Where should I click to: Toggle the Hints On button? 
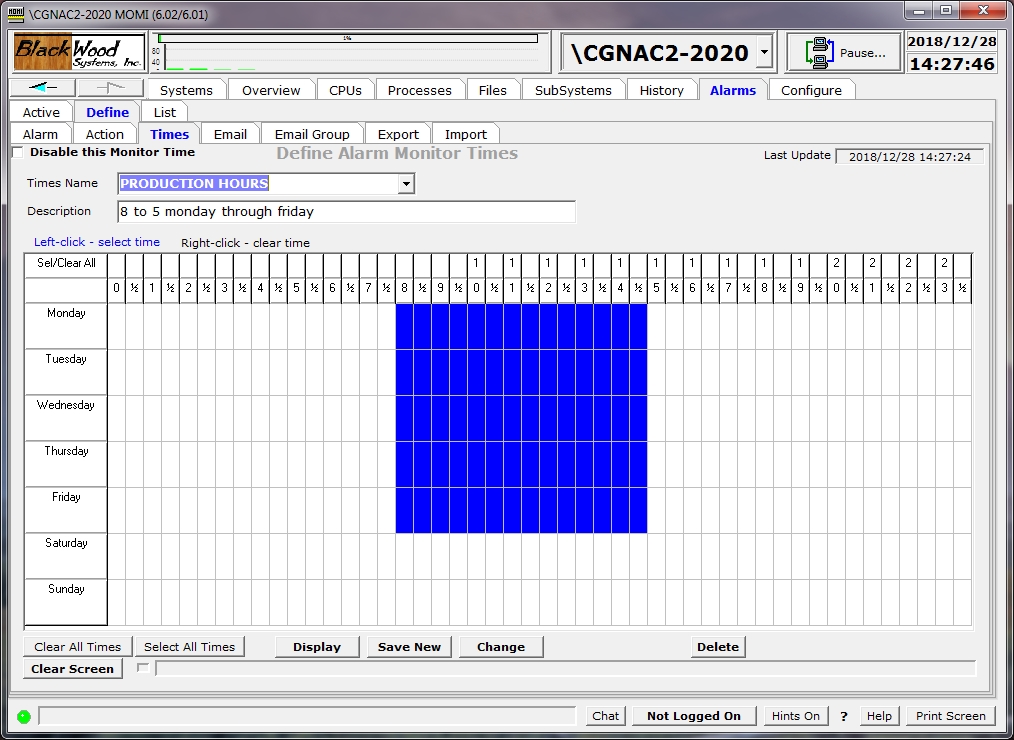click(x=795, y=716)
